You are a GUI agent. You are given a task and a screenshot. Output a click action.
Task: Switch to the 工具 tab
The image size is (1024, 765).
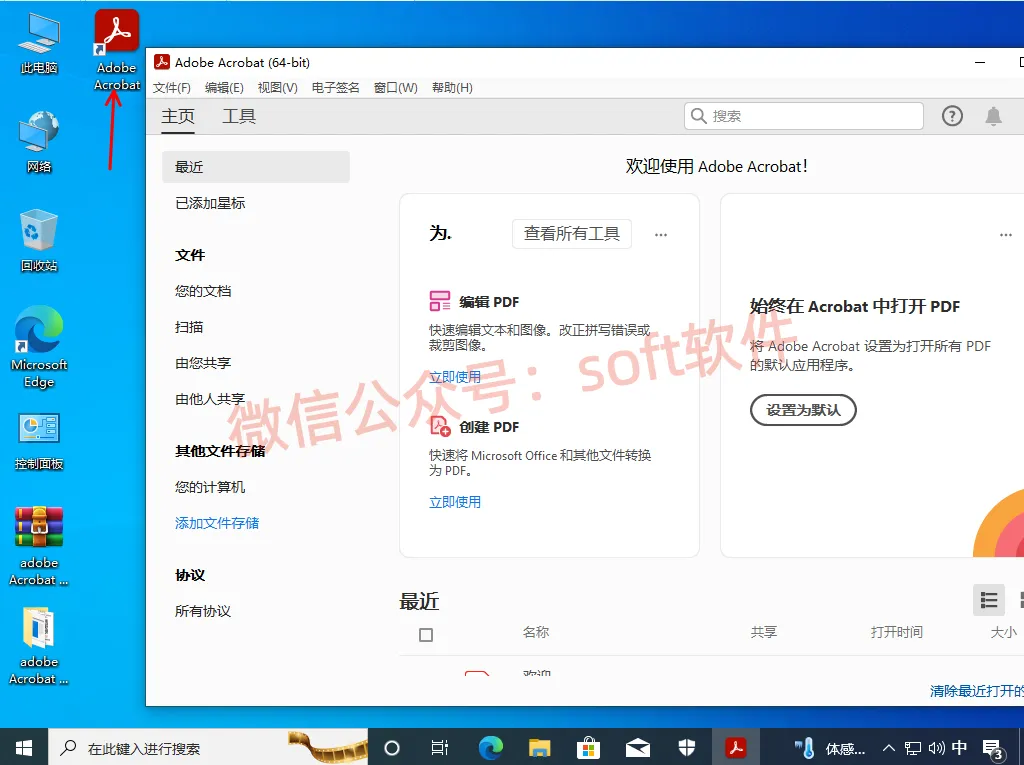point(238,116)
